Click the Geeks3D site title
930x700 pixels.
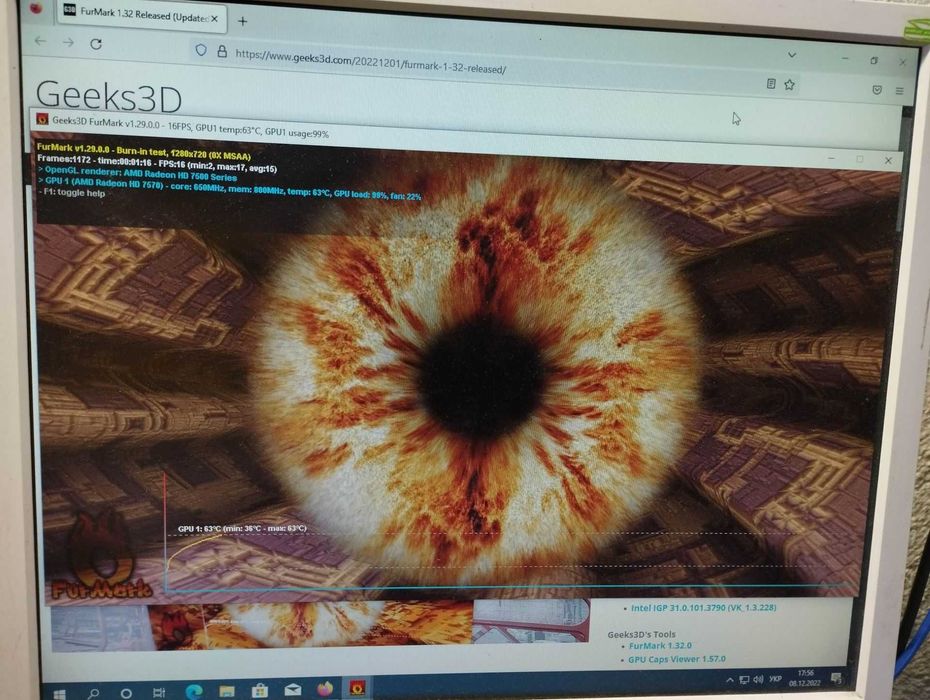109,96
